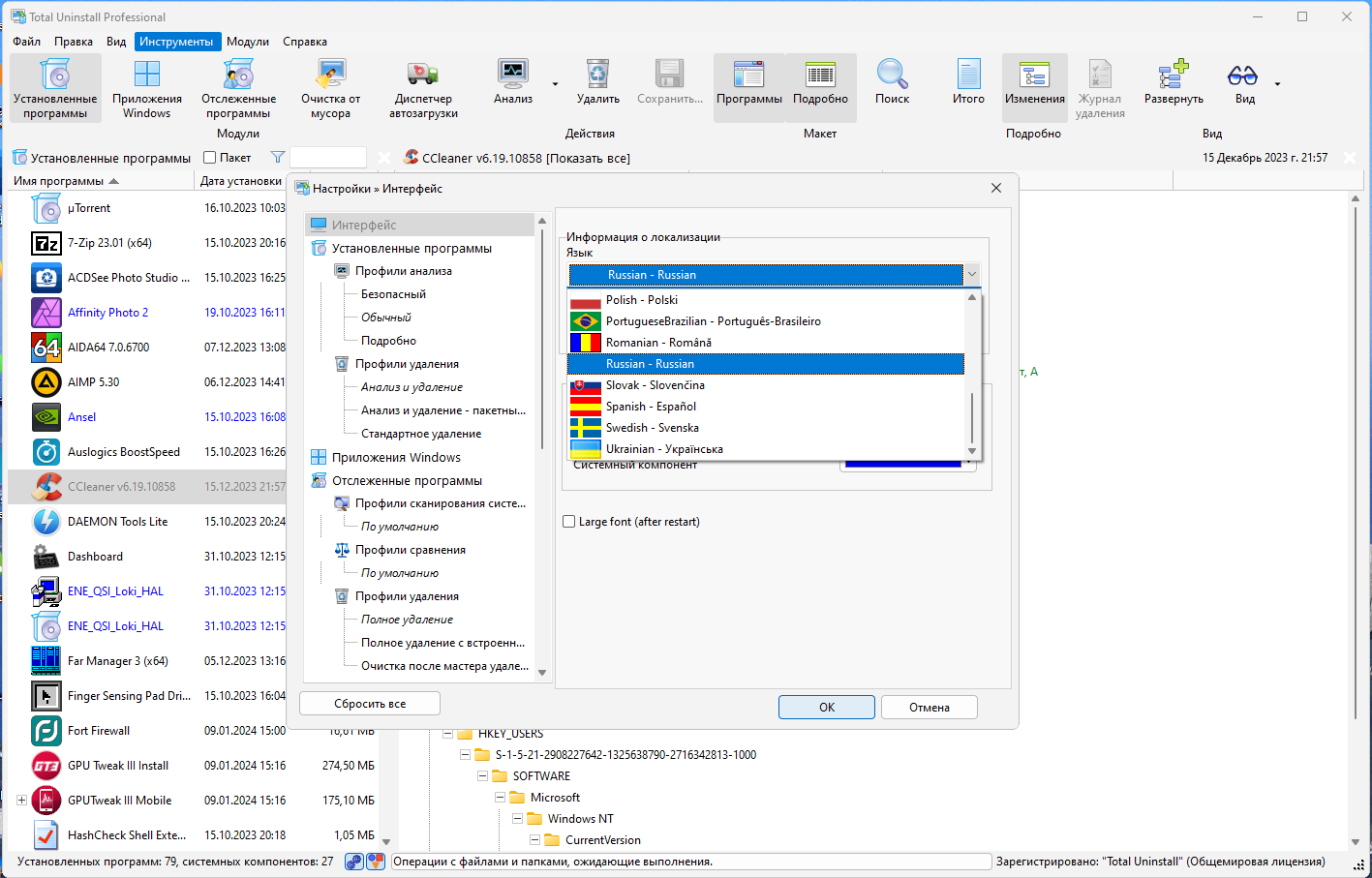1372x878 pixels.
Task: Select ACDSee Photo Studio entry
Action: coord(129,278)
